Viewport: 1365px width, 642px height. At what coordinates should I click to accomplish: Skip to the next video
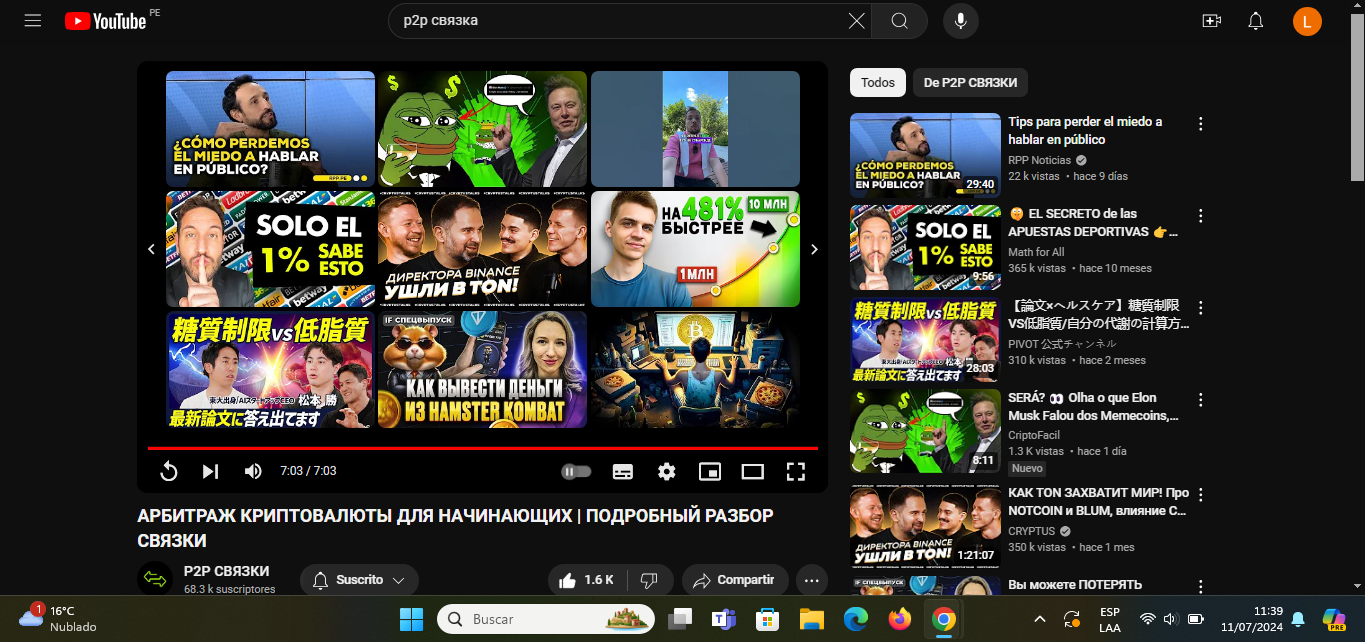[210, 471]
